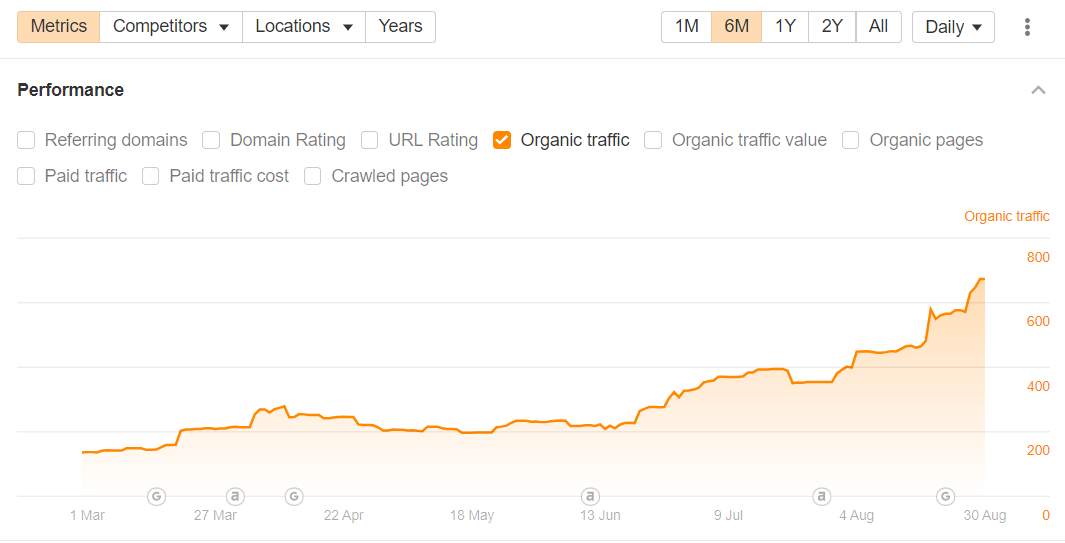This screenshot has height=543, width=1065.
Task: Enable the Paid traffic checkbox
Action: [x=26, y=176]
